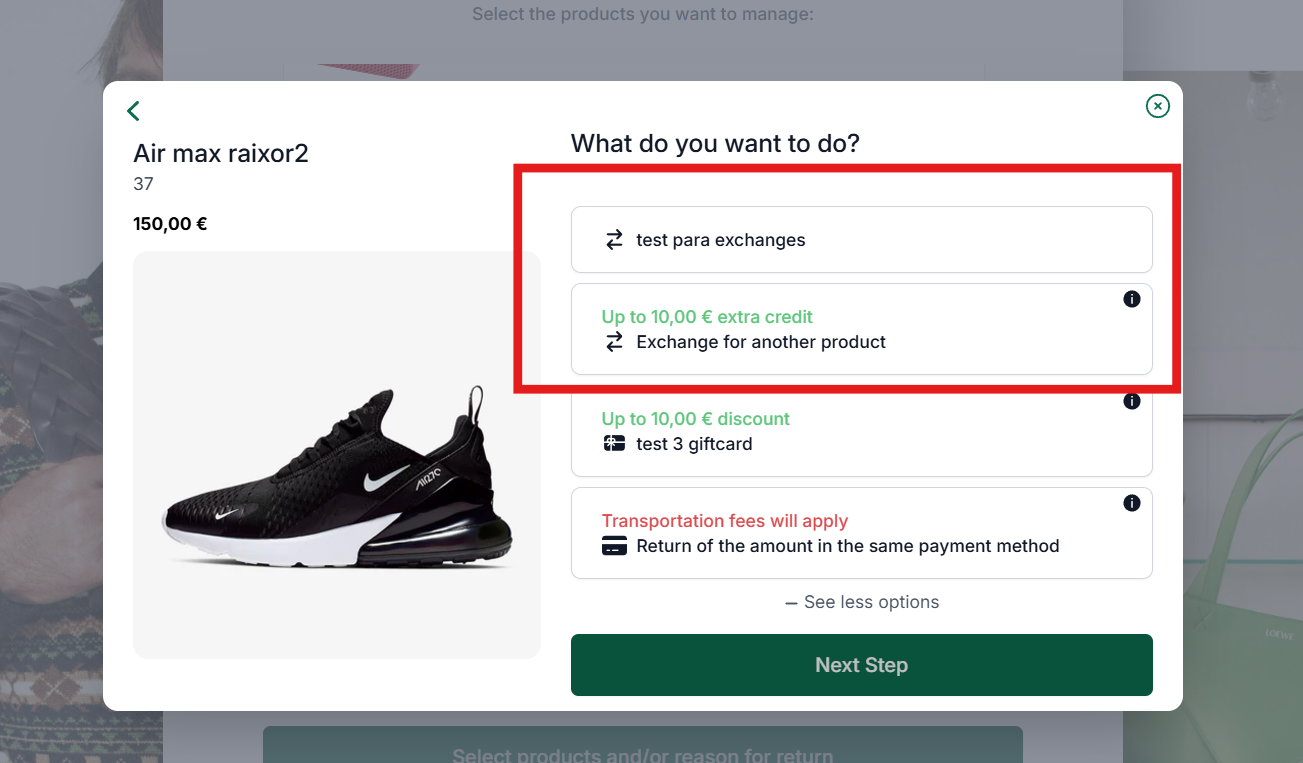Show info icon for test 3 giftcard option
This screenshot has width=1303, height=763.
click(x=1132, y=401)
